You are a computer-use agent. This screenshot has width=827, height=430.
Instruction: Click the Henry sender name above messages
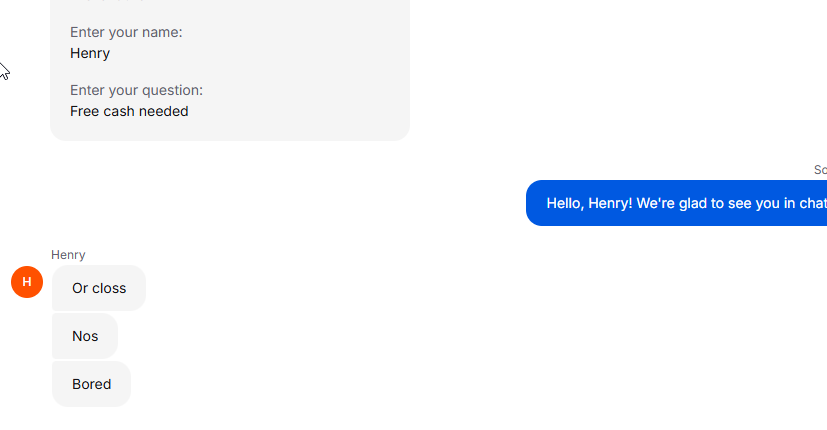(68, 255)
